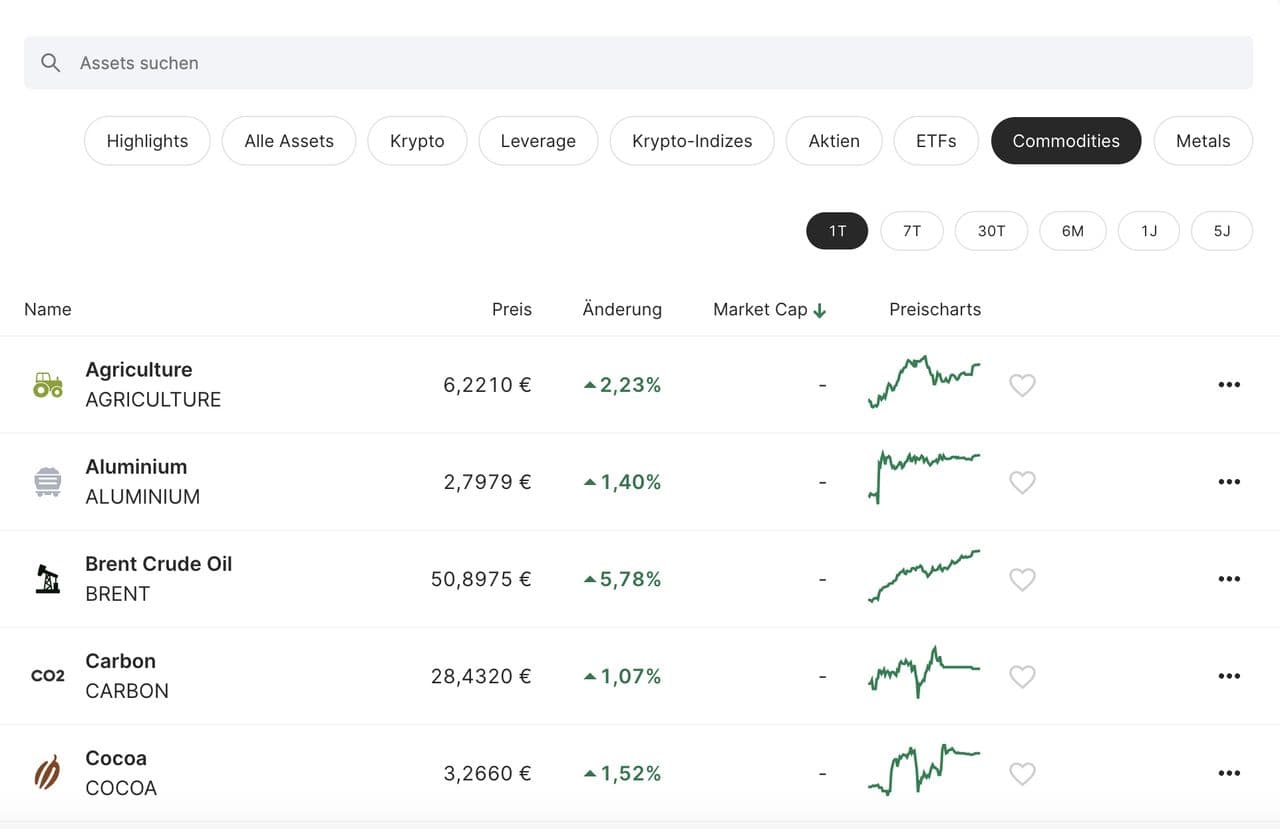The width and height of the screenshot is (1280, 829).
Task: Click the Carbon CO2 icon
Action: (48, 676)
